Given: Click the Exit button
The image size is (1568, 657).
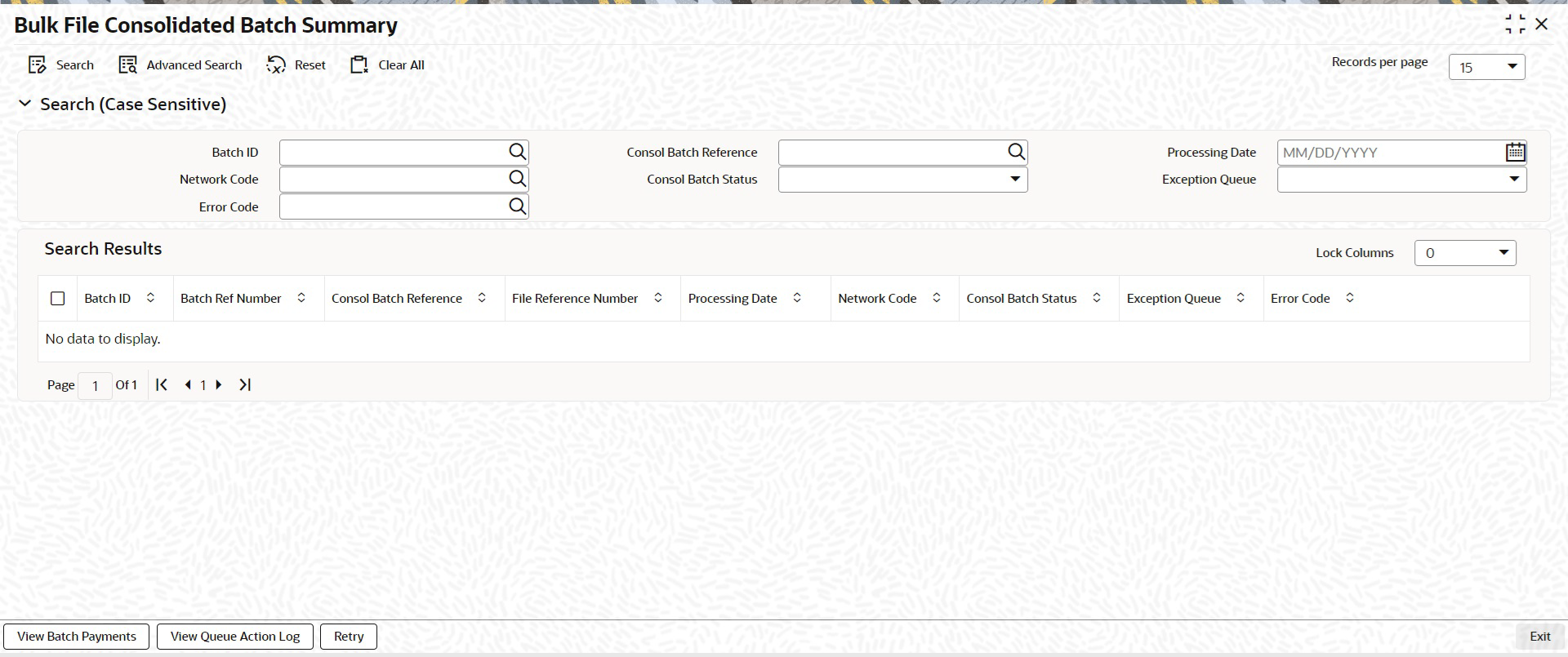Looking at the screenshot, I should point(1540,637).
